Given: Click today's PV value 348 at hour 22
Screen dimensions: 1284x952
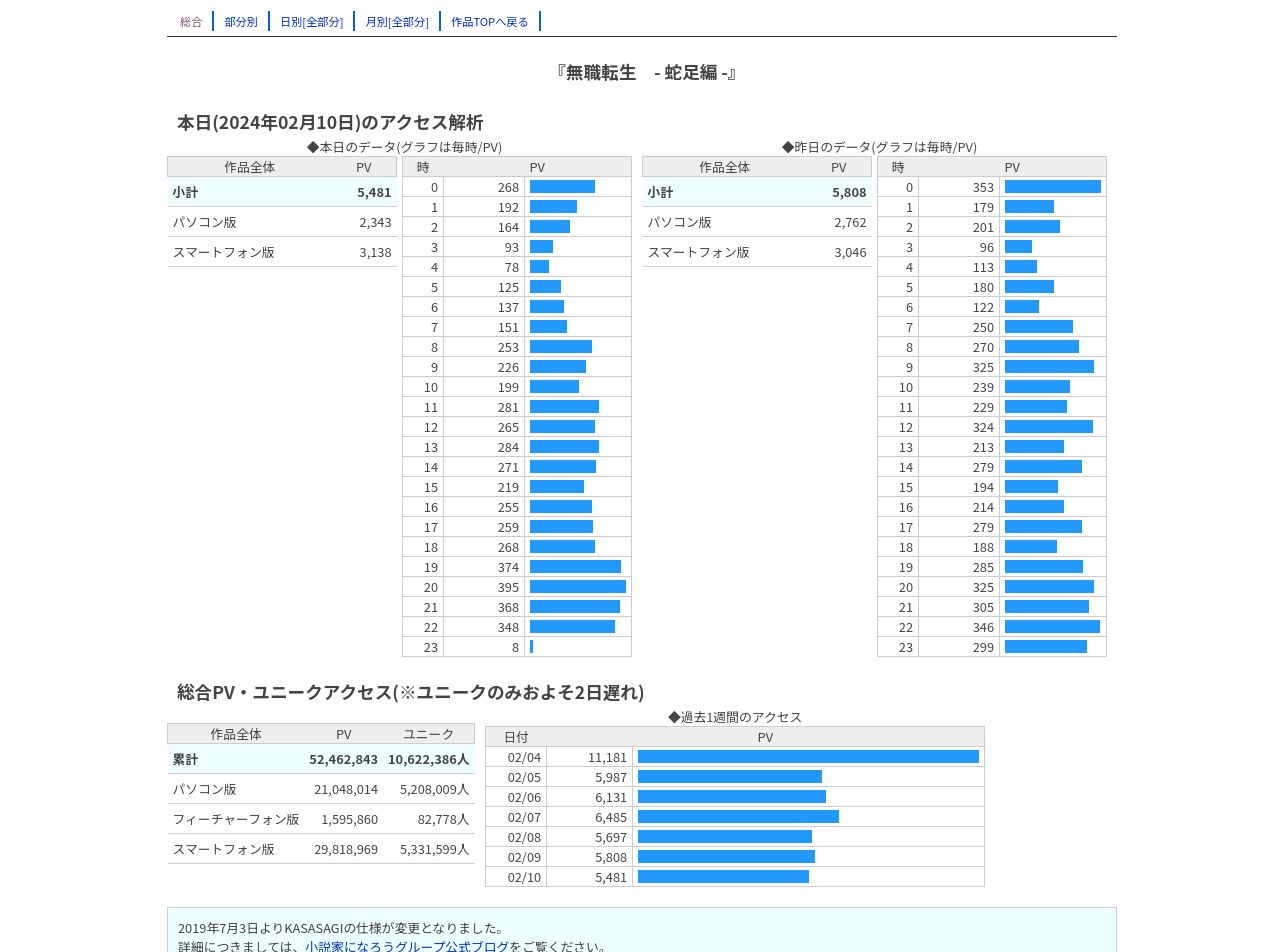Looking at the screenshot, I should point(508,627).
